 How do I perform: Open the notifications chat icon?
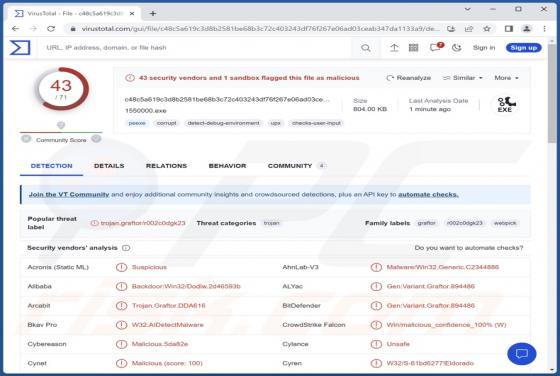[x=436, y=47]
